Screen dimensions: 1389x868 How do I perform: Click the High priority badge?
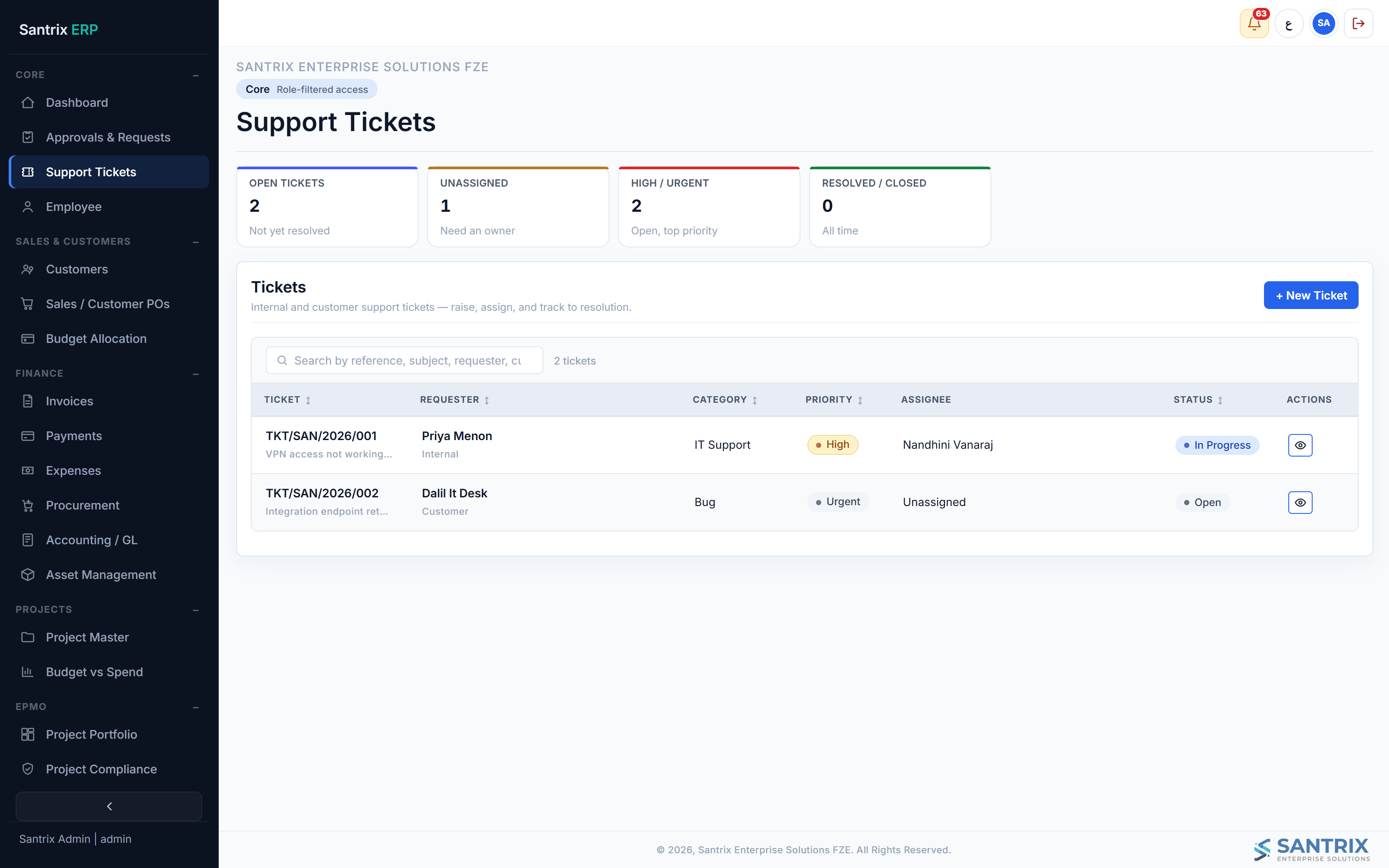point(832,445)
